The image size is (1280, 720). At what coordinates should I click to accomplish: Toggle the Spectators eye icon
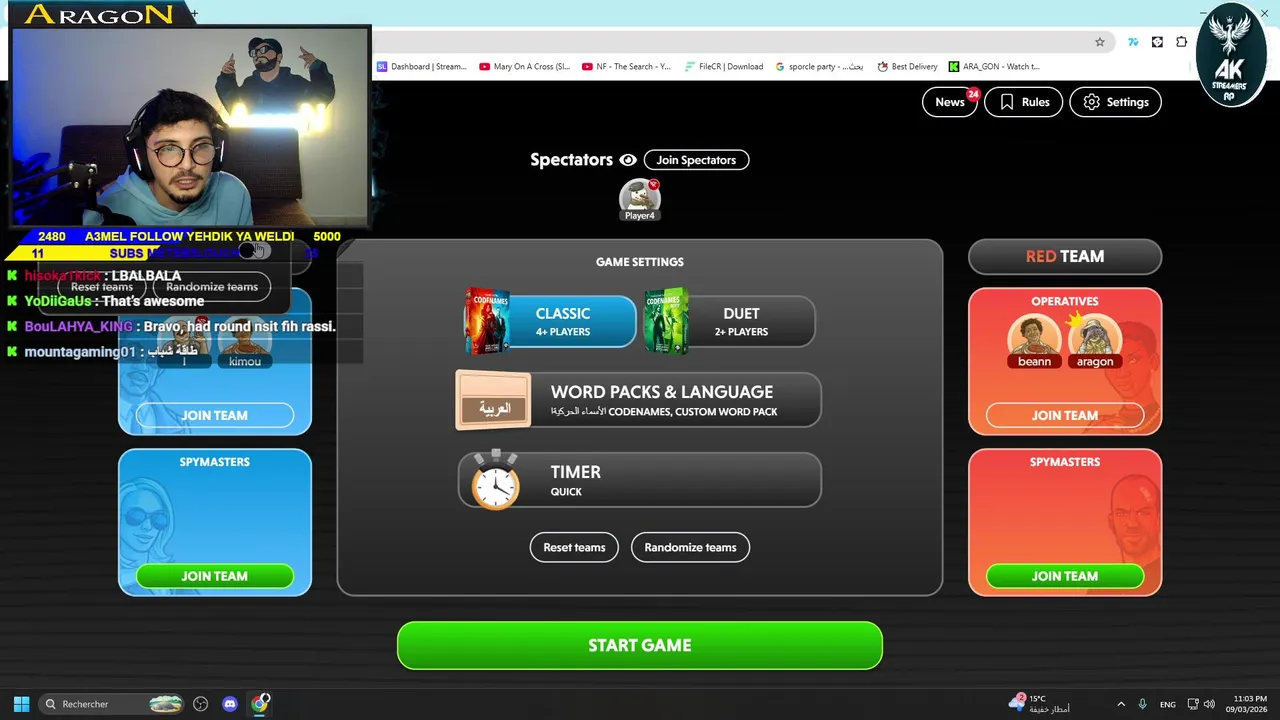628,160
